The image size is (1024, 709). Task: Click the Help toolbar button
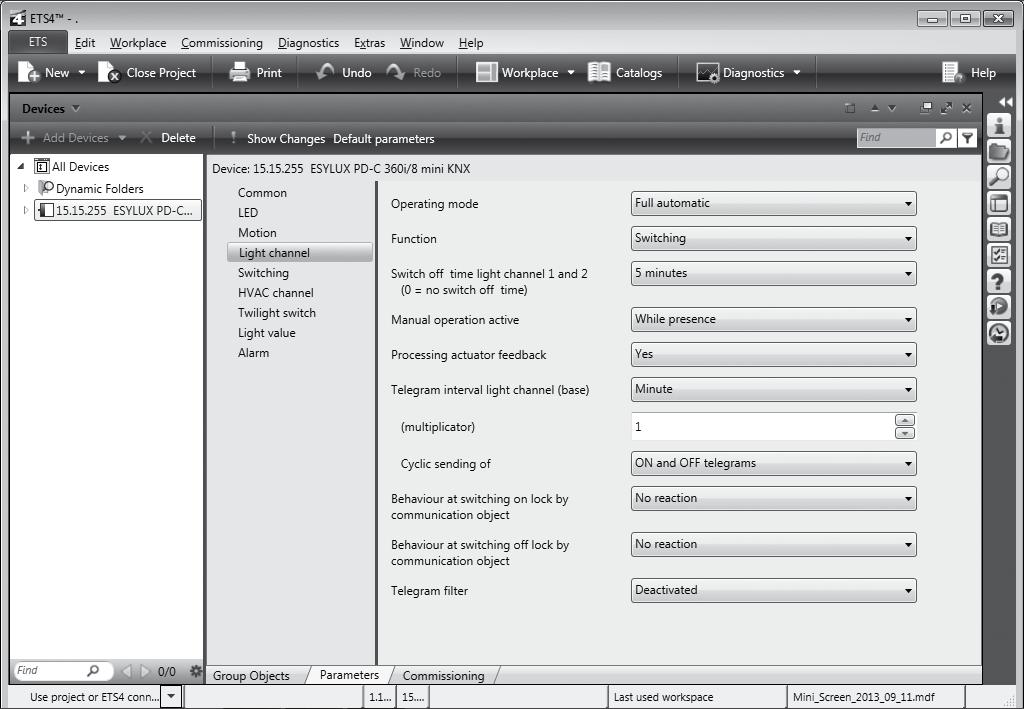(x=969, y=72)
